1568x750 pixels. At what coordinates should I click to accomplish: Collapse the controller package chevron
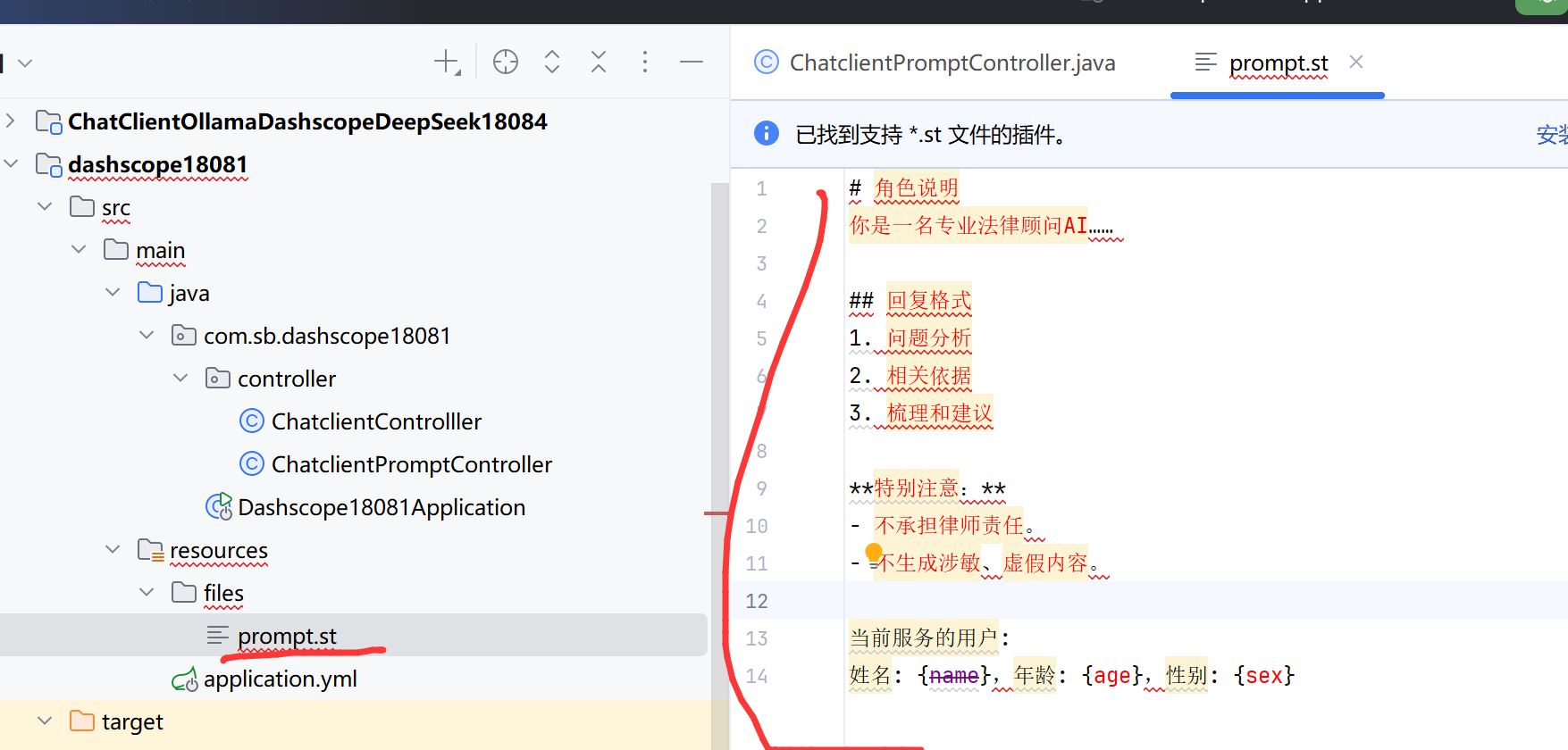pyautogui.click(x=180, y=378)
